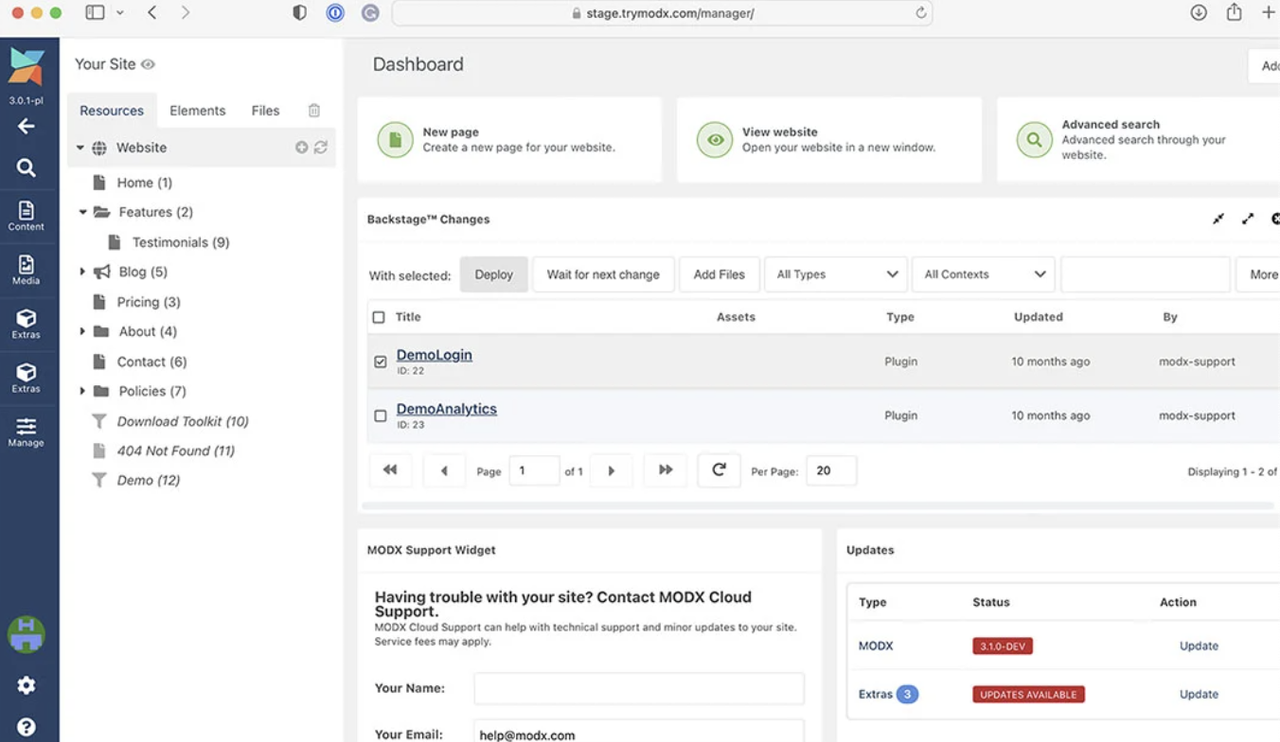Expand the Backstage Changes widget to full size
Screen dimensions: 1280x742
coord(1248,219)
